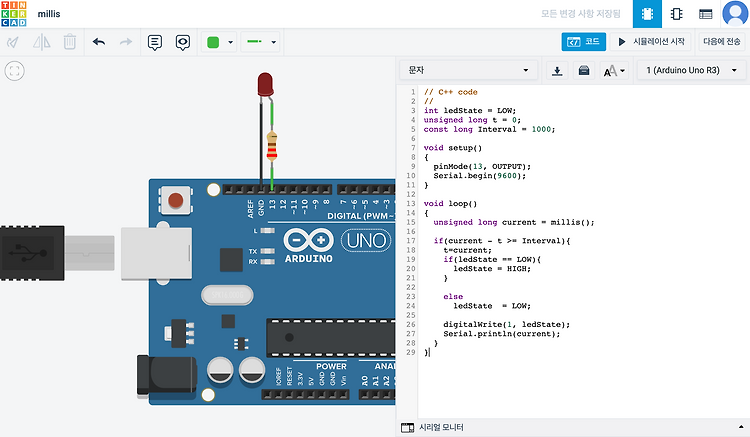Change the code font size
750x437 pixels.
[x=614, y=71]
